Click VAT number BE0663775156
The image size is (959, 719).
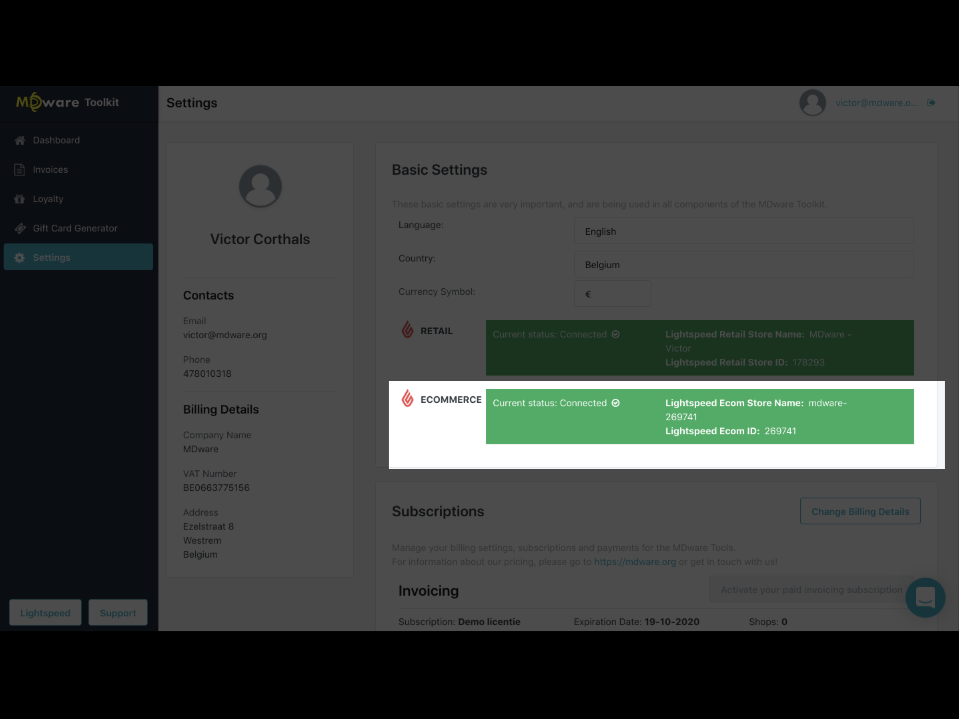pos(216,487)
